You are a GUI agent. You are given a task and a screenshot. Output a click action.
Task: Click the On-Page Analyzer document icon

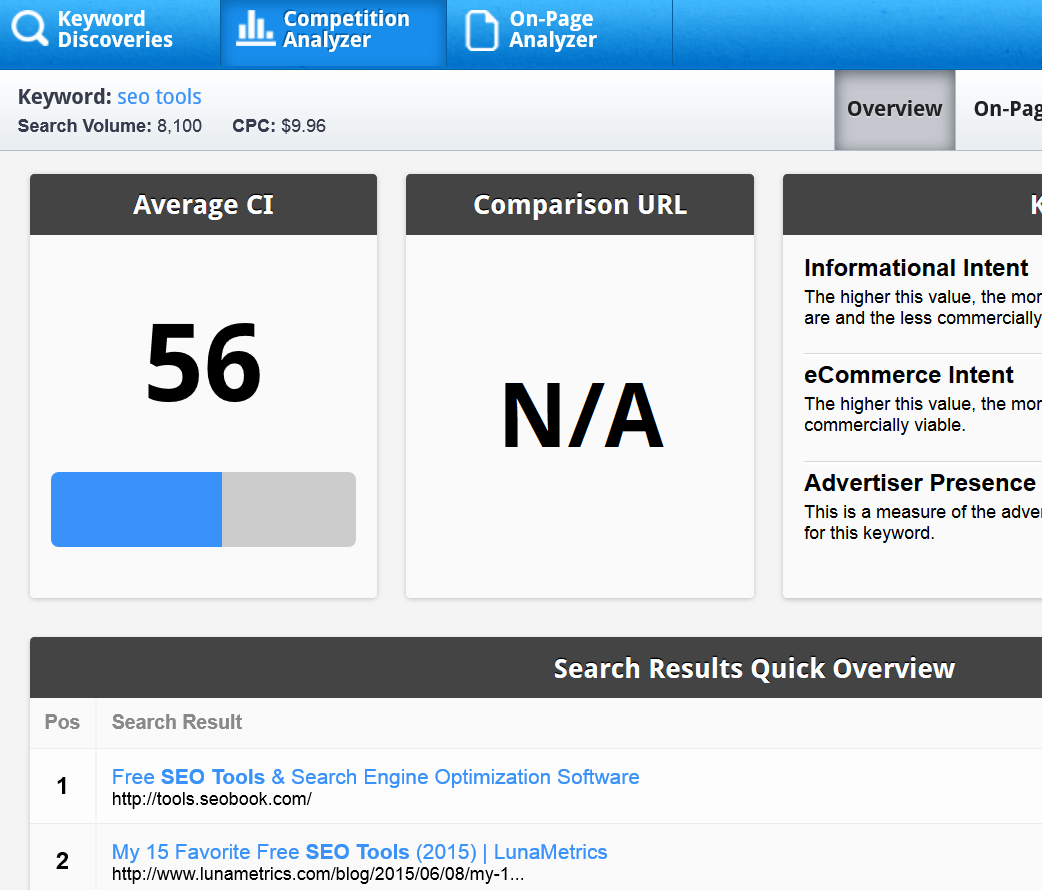(481, 31)
